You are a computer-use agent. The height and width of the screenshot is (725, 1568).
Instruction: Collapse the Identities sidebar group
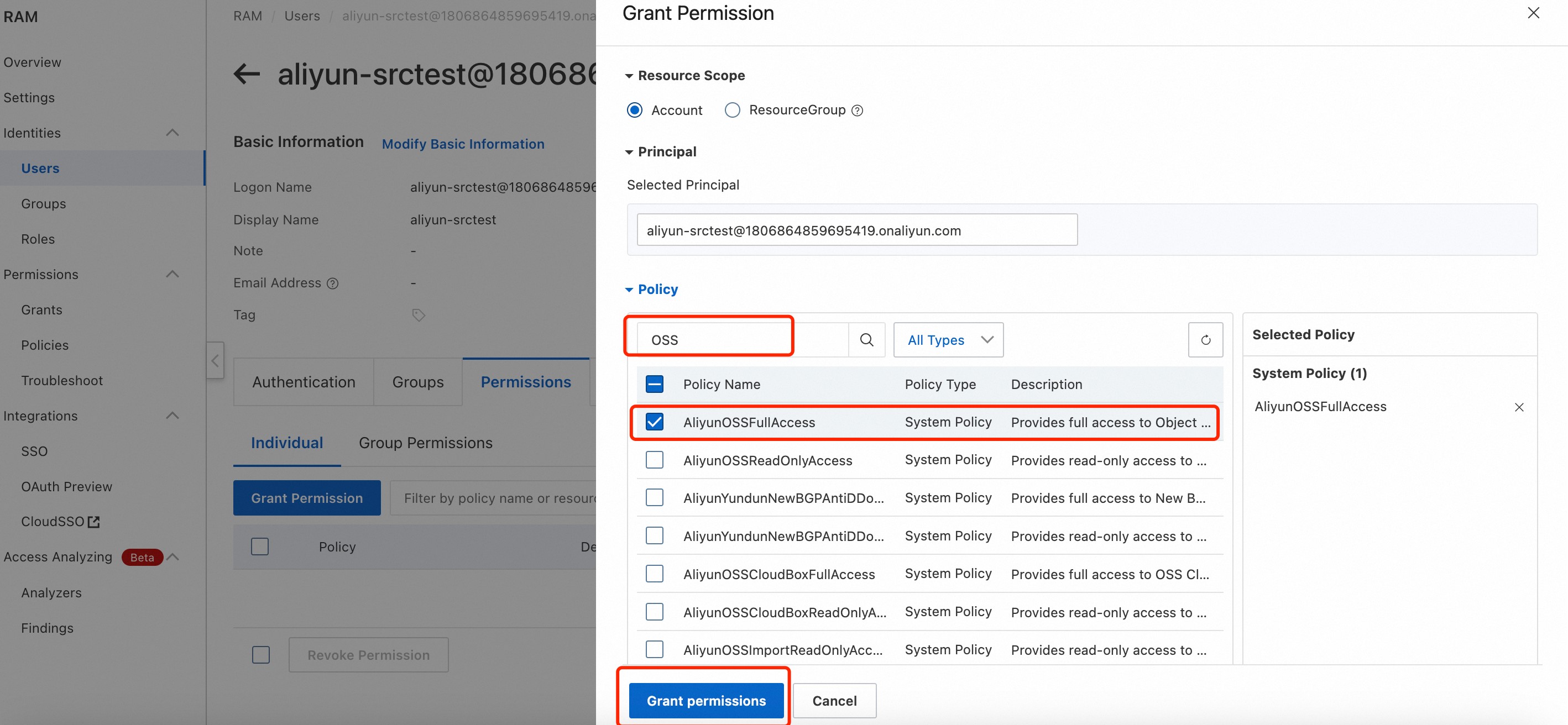[173, 133]
